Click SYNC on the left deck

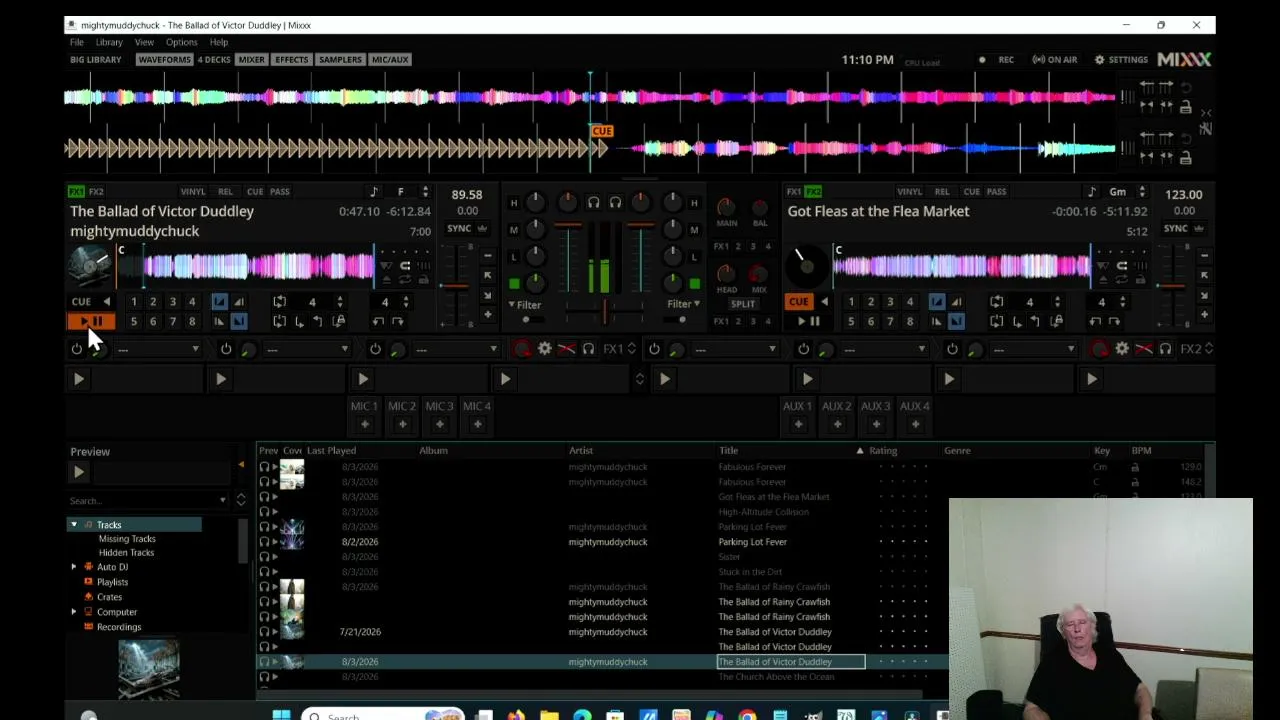[459, 229]
